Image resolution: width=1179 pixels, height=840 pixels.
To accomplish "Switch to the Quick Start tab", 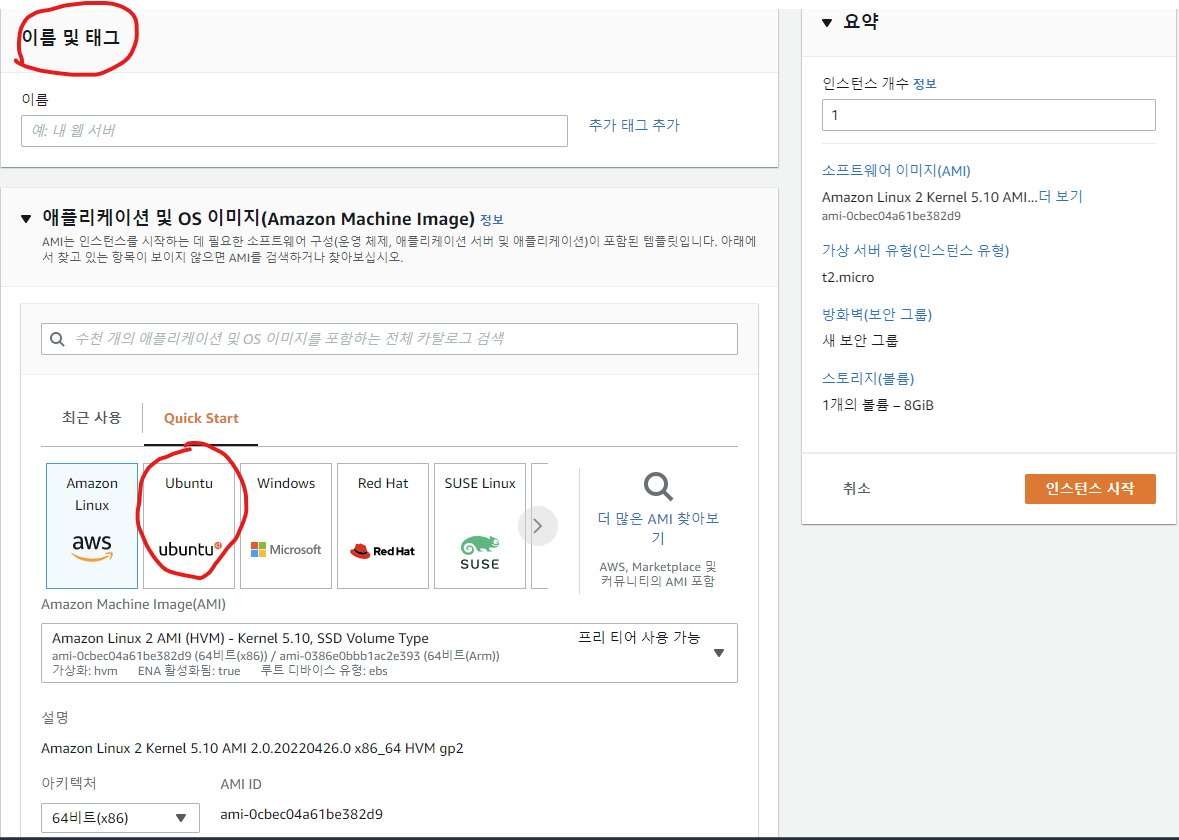I will coord(201,418).
